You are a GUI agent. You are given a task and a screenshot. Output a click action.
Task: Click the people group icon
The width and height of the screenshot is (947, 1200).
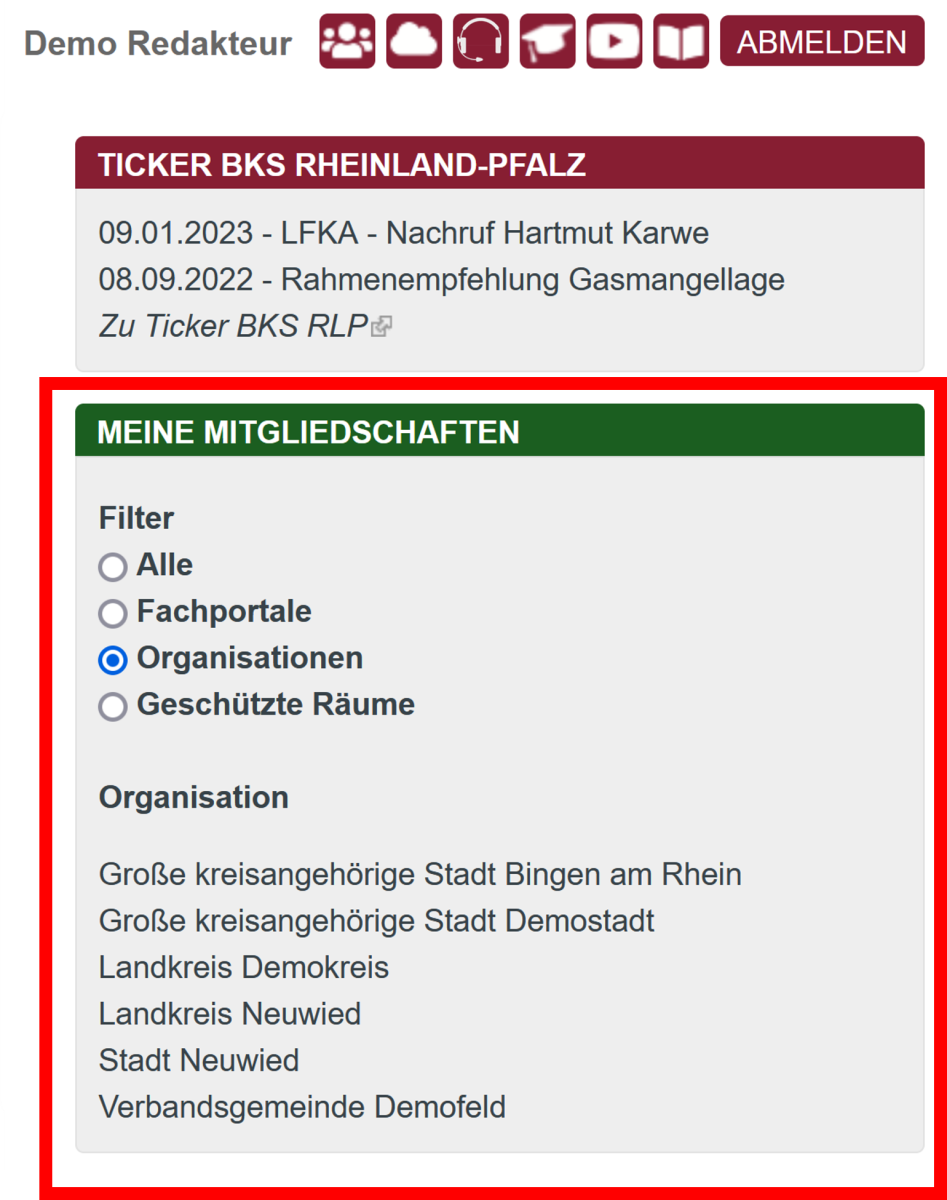[x=347, y=42]
